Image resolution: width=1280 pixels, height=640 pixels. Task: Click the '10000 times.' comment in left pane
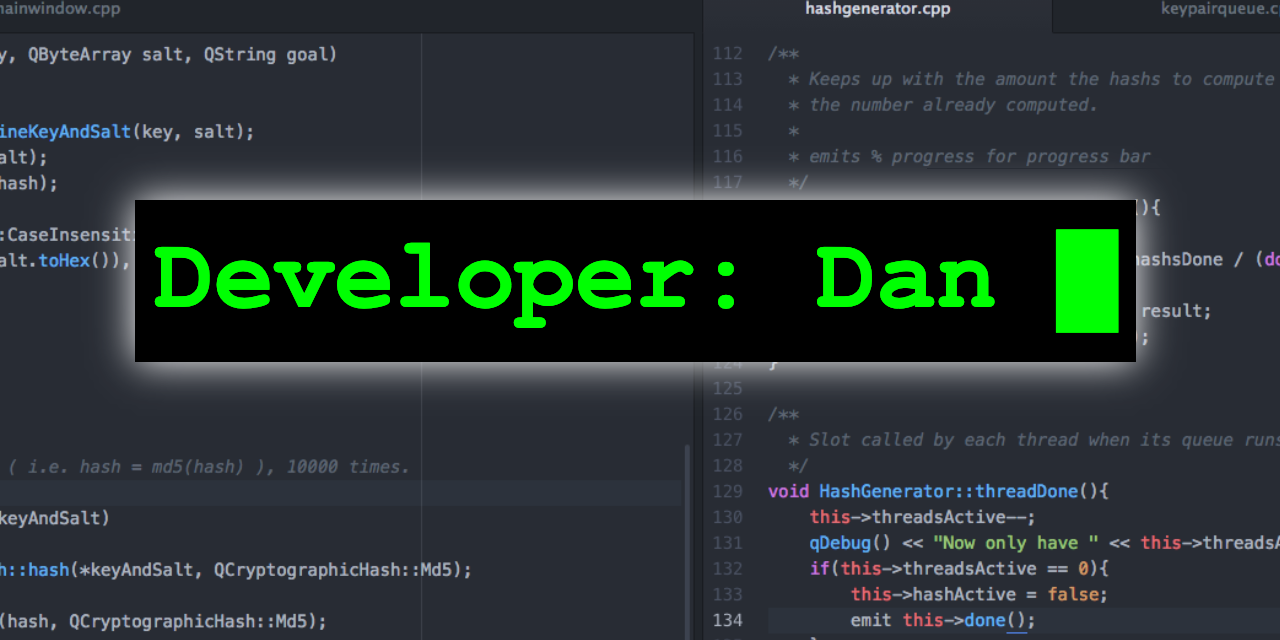[x=348, y=466]
